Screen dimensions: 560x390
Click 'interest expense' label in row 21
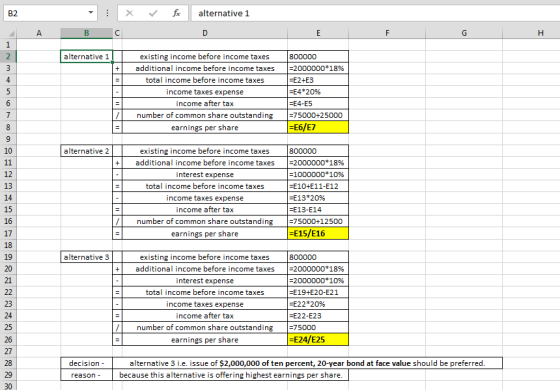(x=205, y=280)
